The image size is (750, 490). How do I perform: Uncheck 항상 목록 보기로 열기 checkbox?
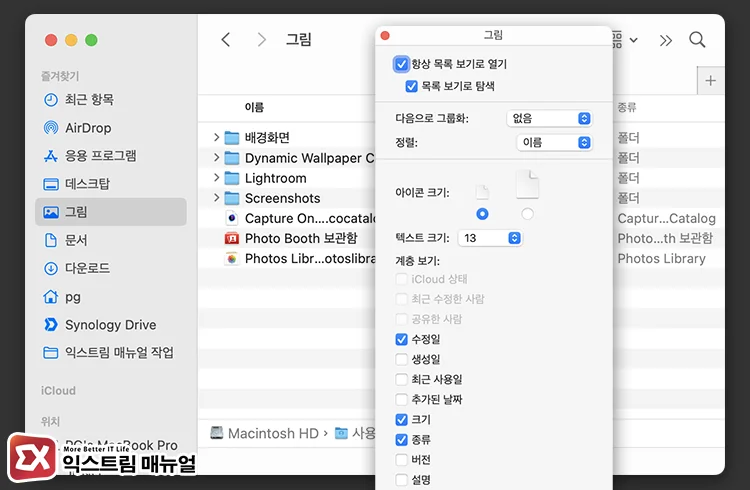point(402,64)
